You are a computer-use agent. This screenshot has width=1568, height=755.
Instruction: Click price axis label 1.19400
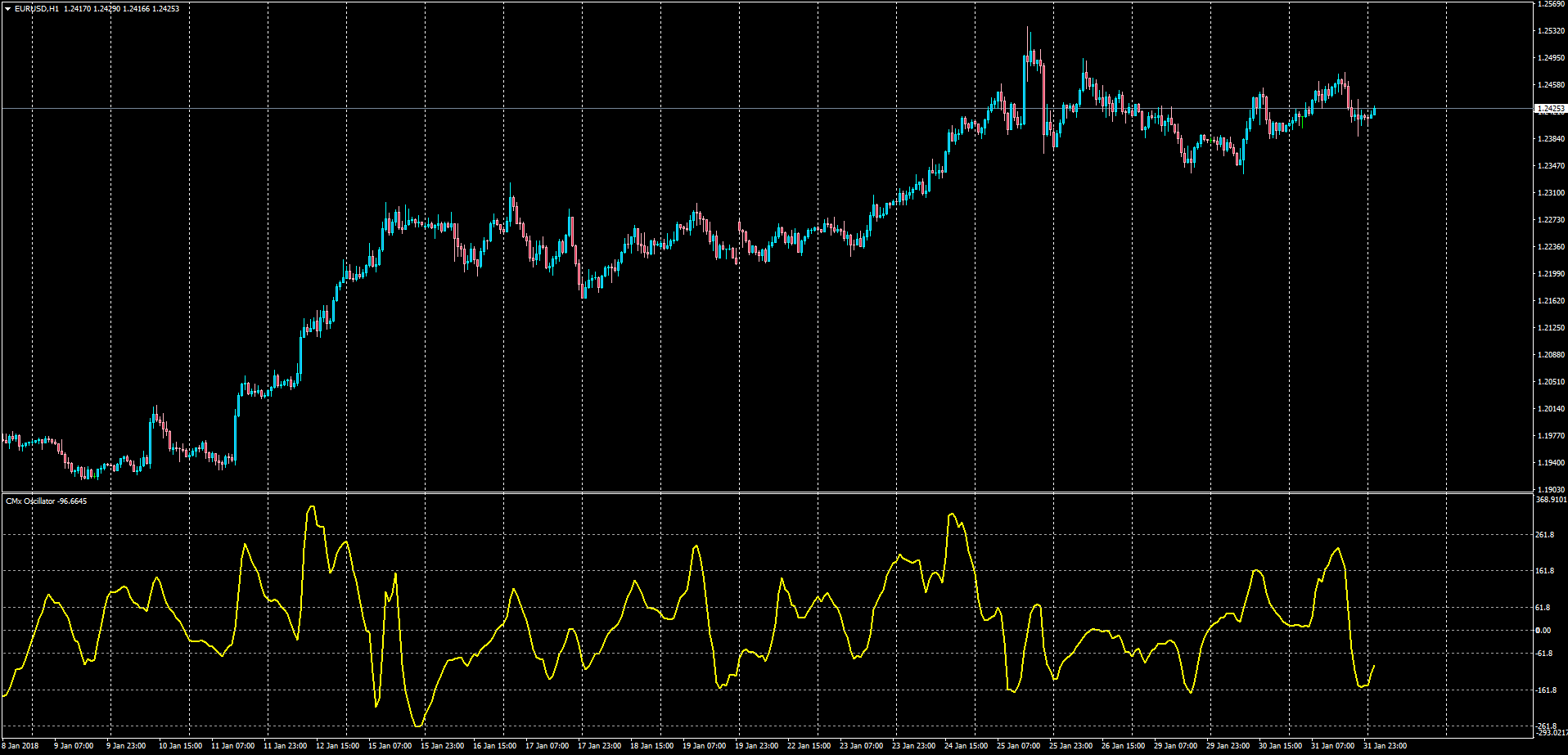point(1551,463)
